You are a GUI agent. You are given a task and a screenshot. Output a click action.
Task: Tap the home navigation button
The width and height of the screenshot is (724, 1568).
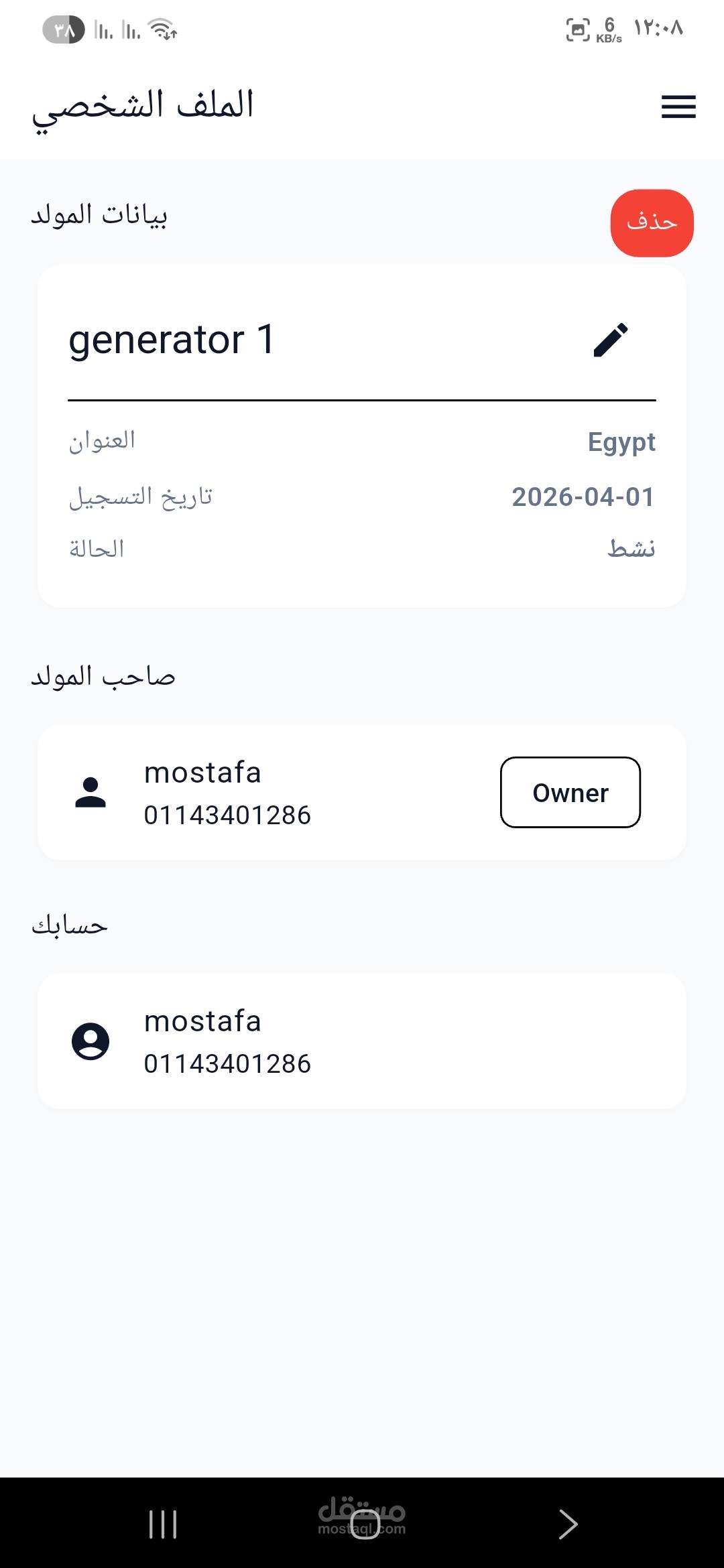coord(365,1524)
